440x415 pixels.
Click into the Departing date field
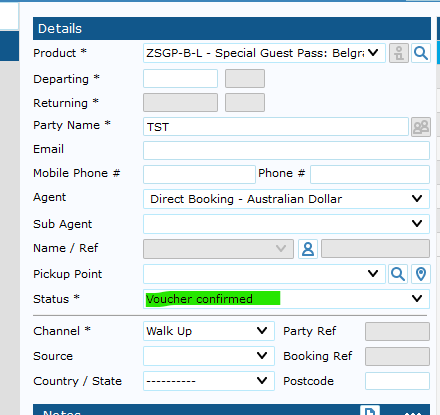point(180,79)
